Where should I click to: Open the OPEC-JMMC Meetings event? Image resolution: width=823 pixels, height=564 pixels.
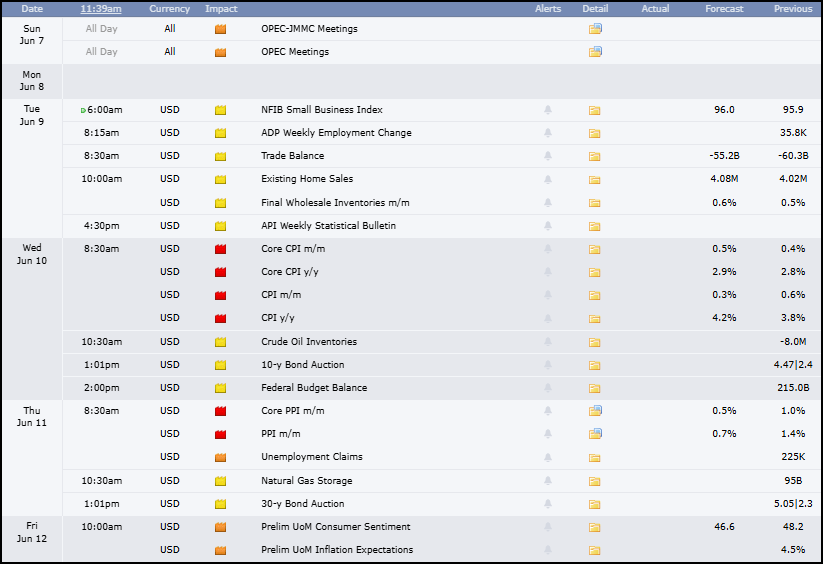(309, 29)
